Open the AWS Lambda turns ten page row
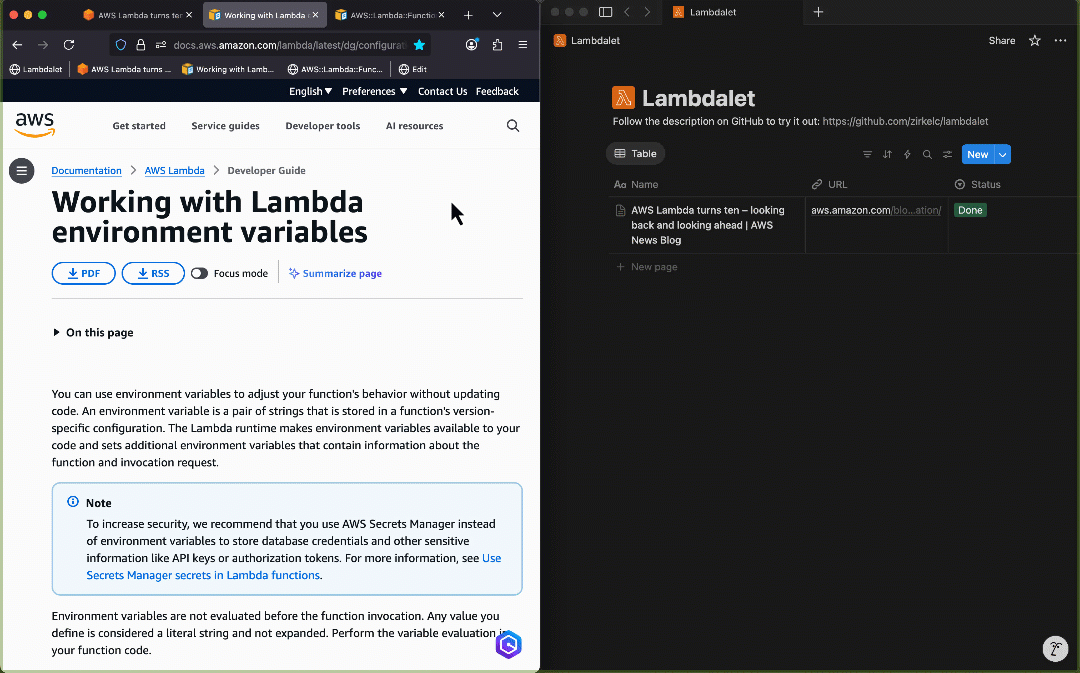The width and height of the screenshot is (1080, 673). [x=708, y=225]
